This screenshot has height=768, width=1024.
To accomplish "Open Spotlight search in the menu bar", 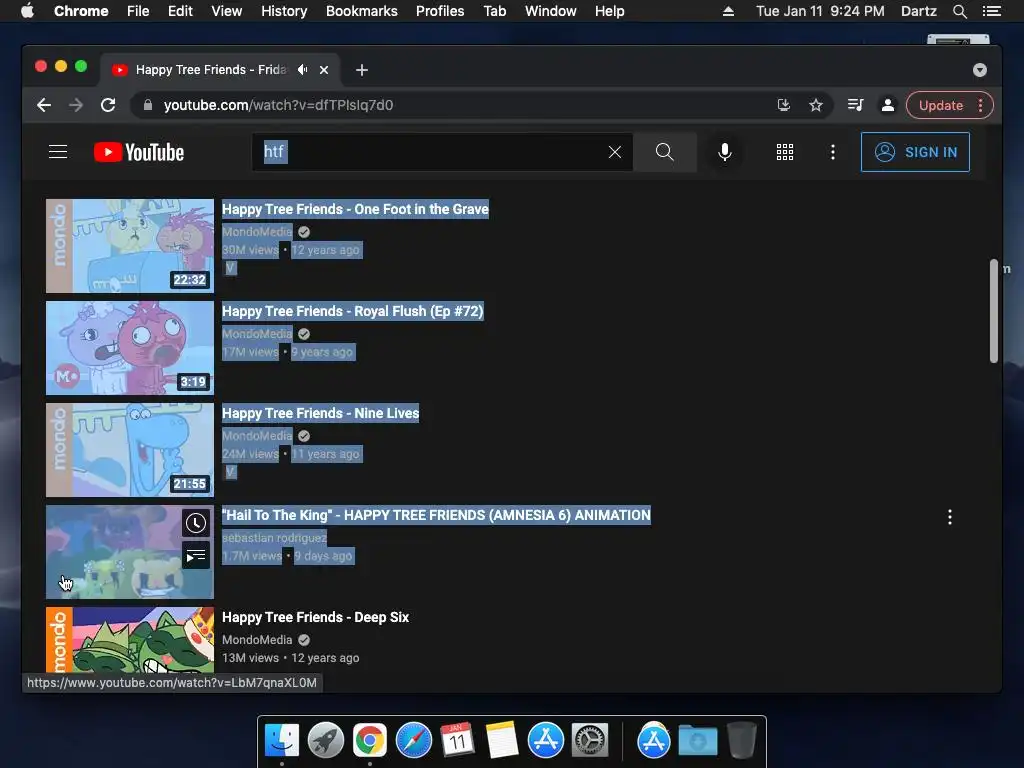I will [959, 11].
